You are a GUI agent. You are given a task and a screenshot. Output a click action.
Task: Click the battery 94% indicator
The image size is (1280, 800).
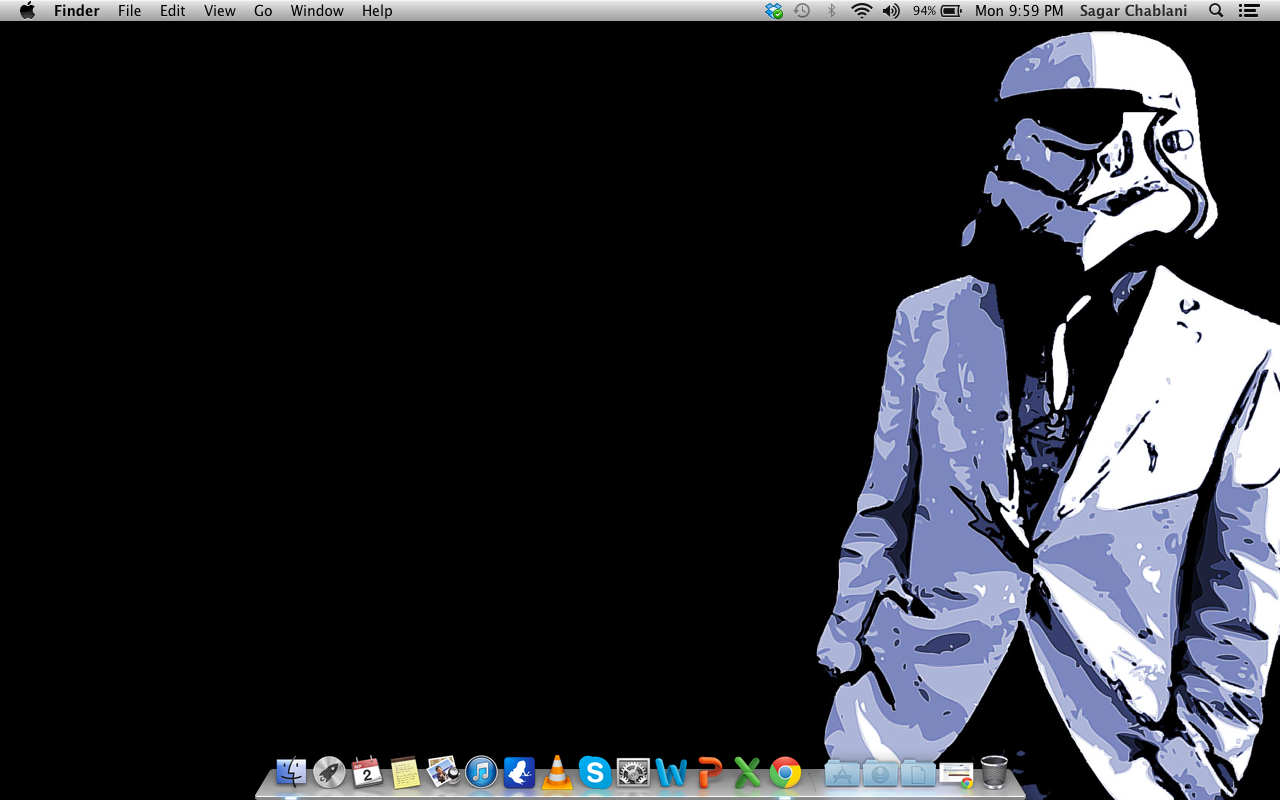click(x=937, y=11)
